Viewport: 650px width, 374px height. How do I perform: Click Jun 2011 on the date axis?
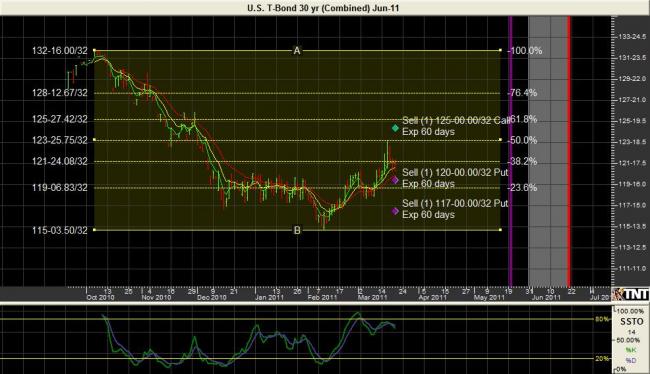546,297
